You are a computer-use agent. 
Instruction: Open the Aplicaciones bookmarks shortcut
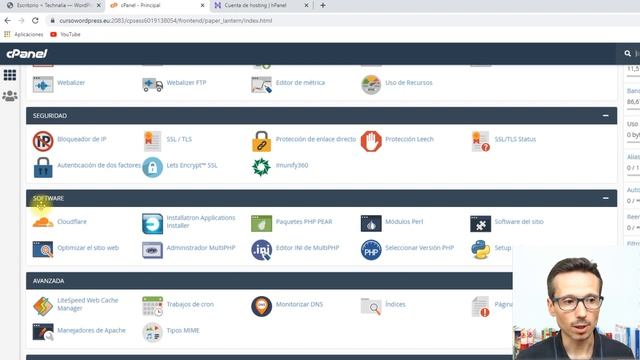(23, 34)
